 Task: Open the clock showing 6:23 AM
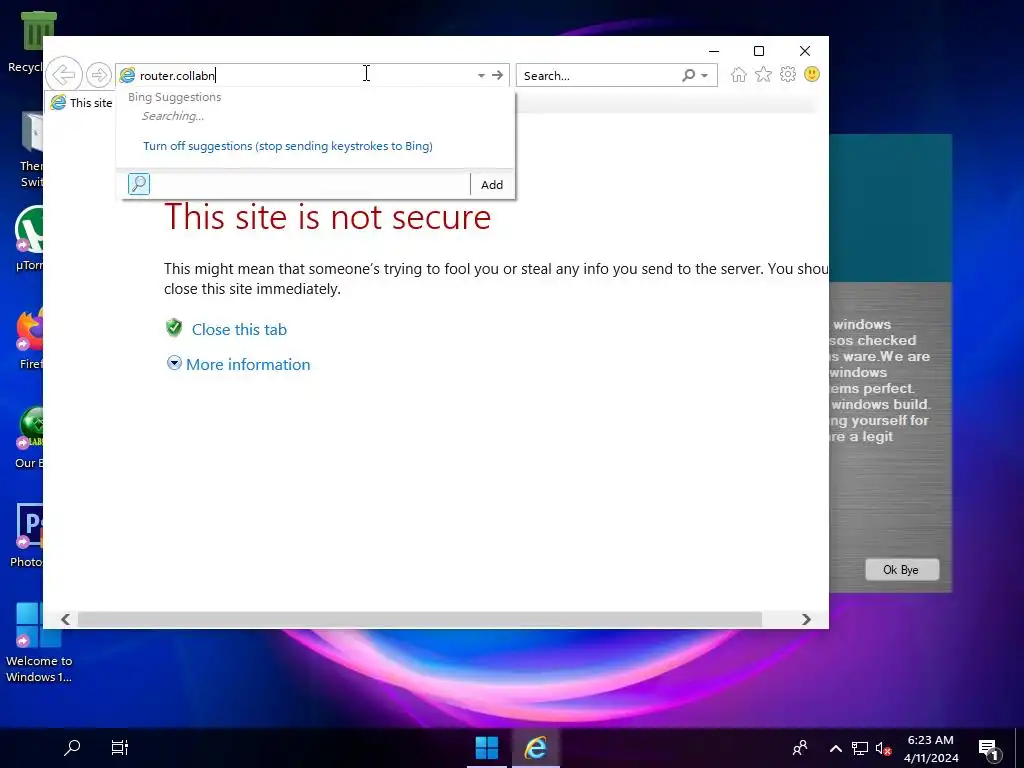tap(931, 748)
